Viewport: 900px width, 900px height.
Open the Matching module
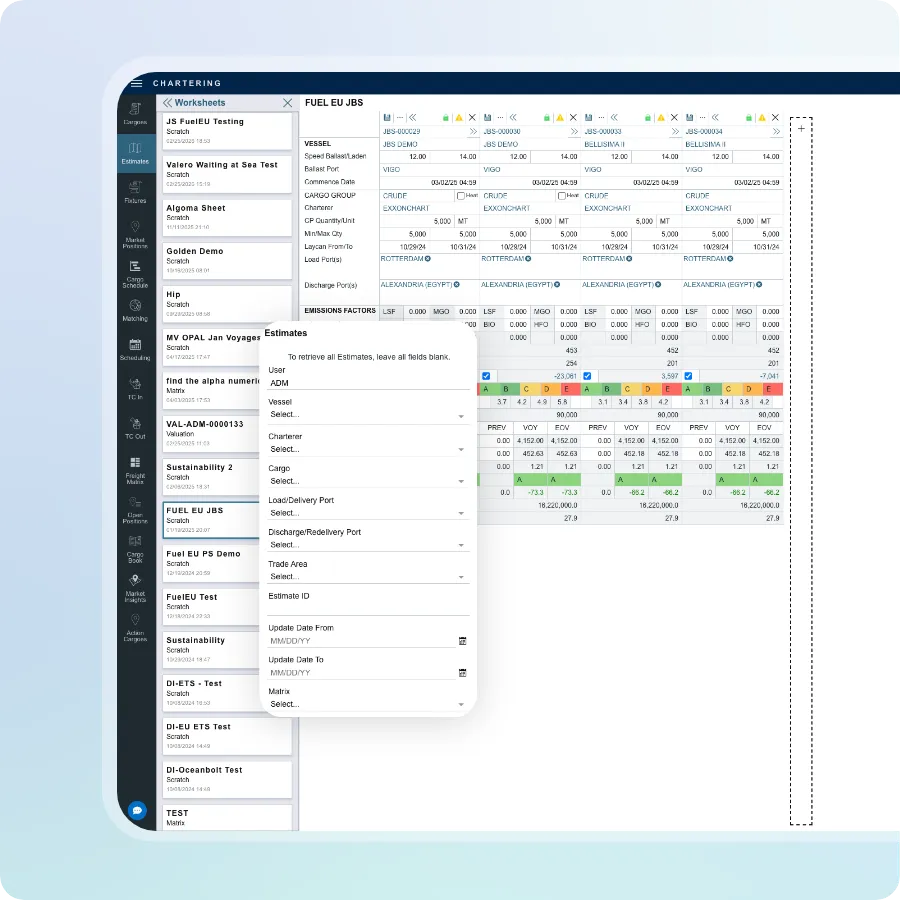(135, 311)
